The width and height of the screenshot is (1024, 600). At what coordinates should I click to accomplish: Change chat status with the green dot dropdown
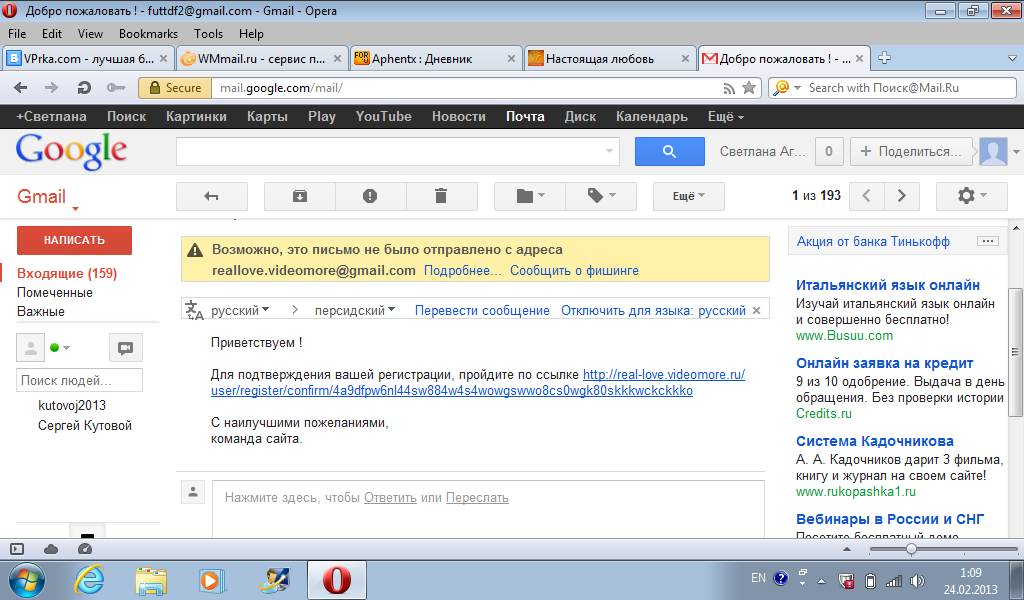pyautogui.click(x=60, y=348)
